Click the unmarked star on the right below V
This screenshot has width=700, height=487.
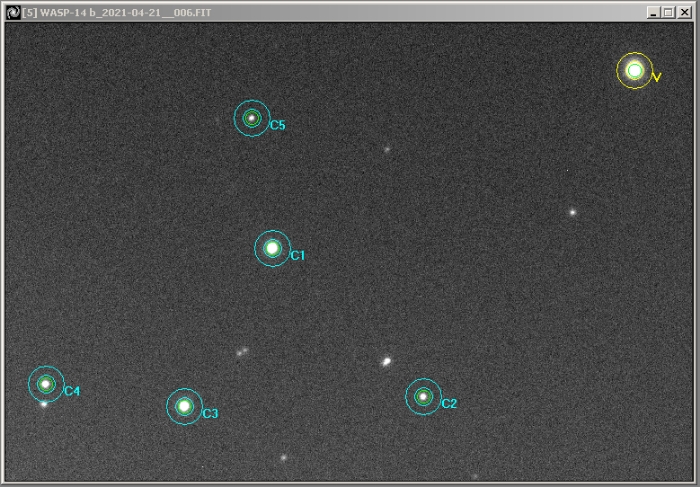tap(572, 212)
